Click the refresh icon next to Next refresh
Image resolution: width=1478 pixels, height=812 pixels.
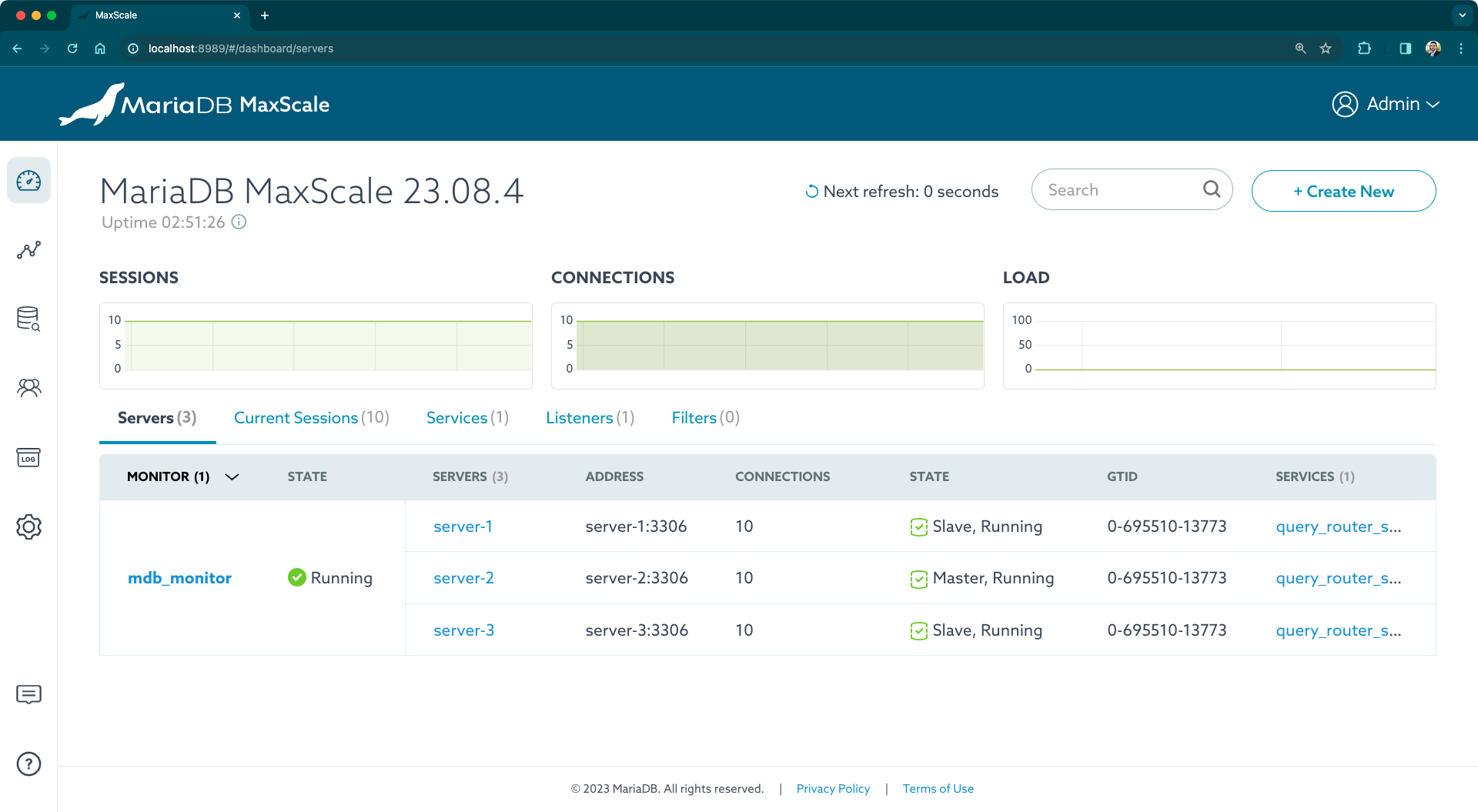811,191
